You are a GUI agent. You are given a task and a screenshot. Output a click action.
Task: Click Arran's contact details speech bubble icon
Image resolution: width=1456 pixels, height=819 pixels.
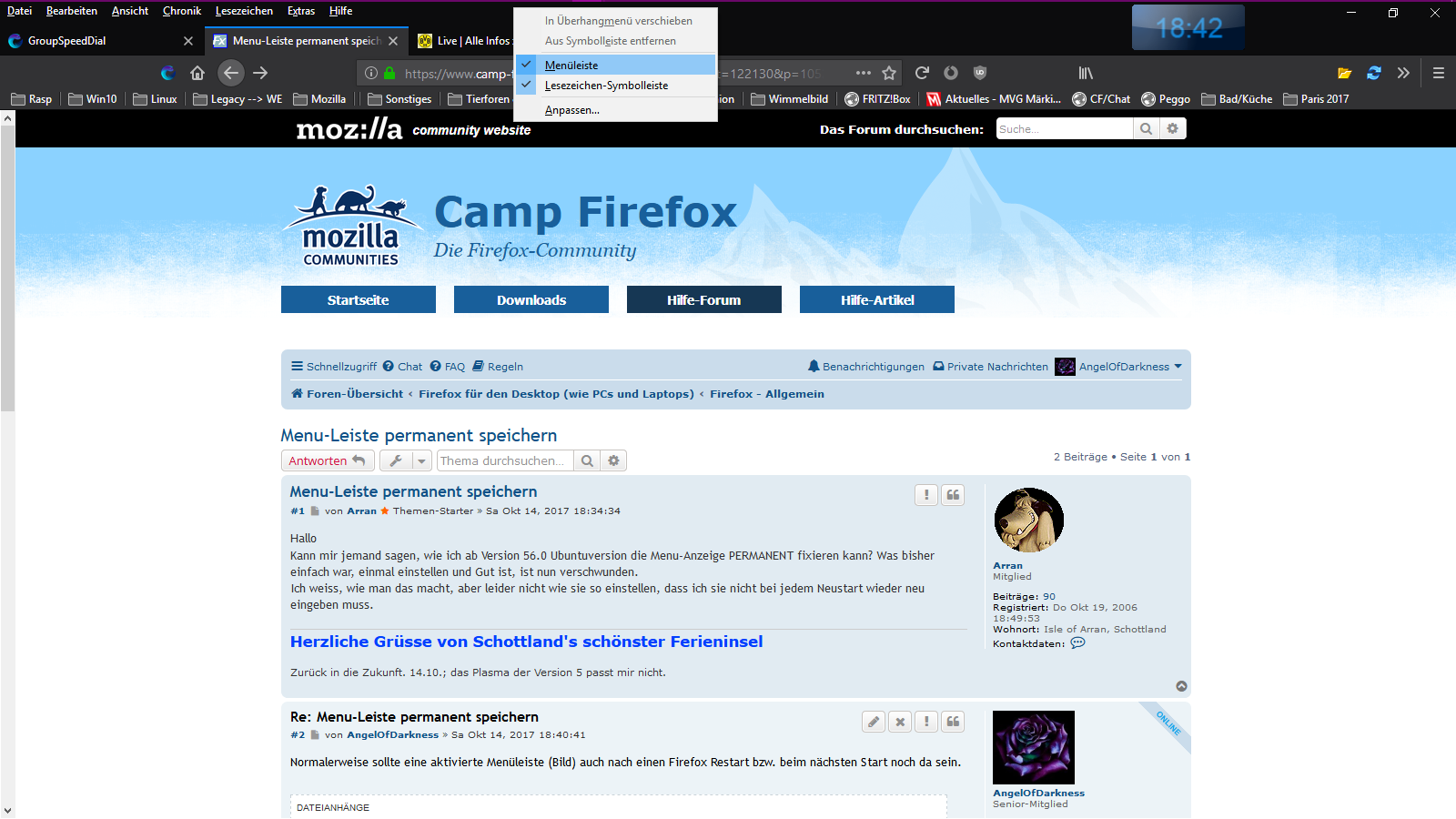tap(1078, 643)
